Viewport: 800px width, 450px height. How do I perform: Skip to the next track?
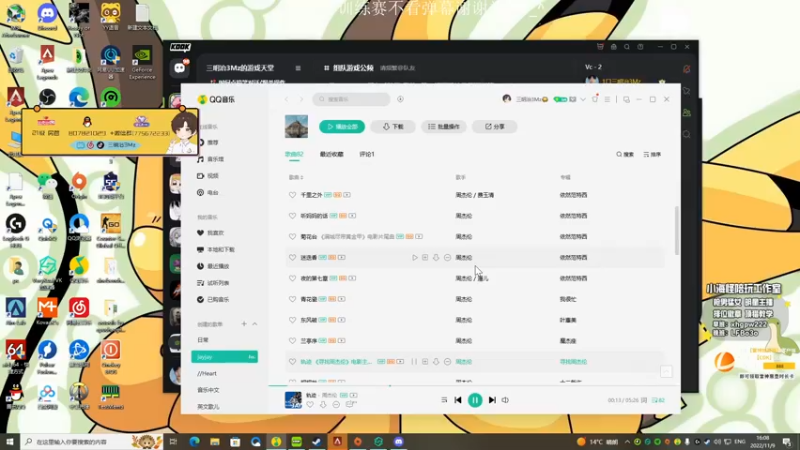click(492, 401)
